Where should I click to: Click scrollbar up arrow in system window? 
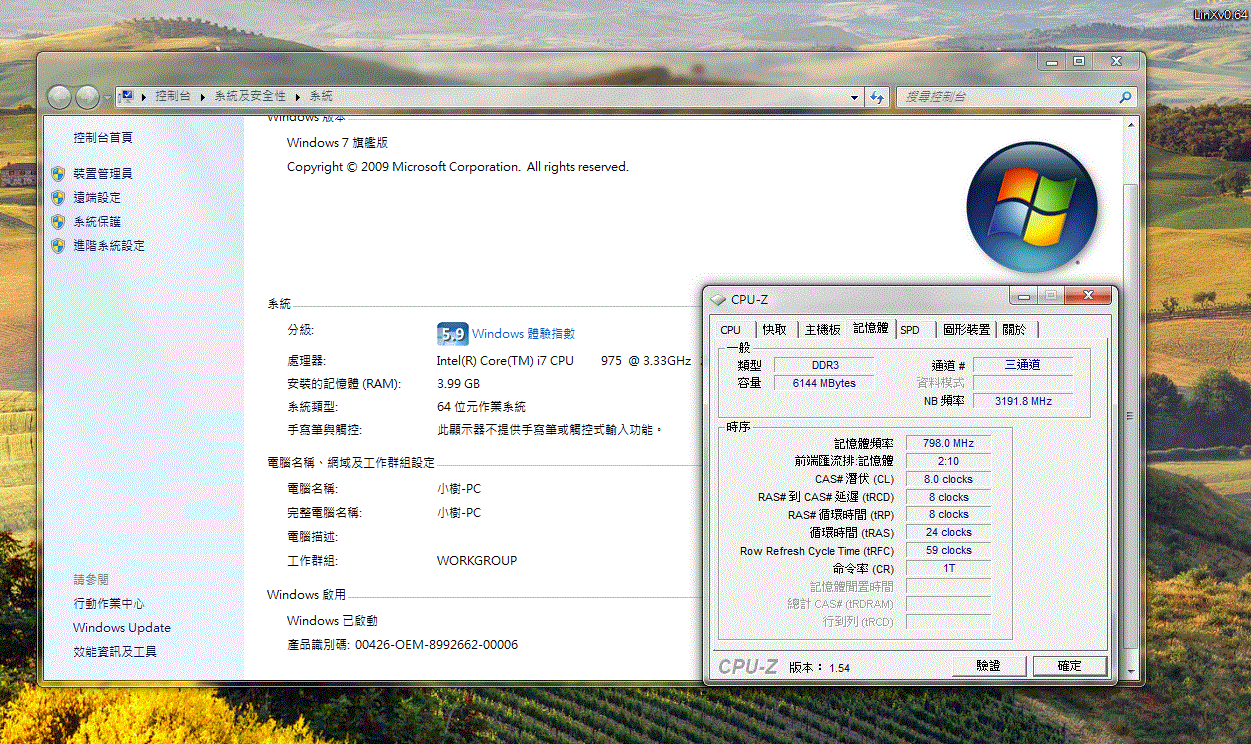[x=1131, y=126]
